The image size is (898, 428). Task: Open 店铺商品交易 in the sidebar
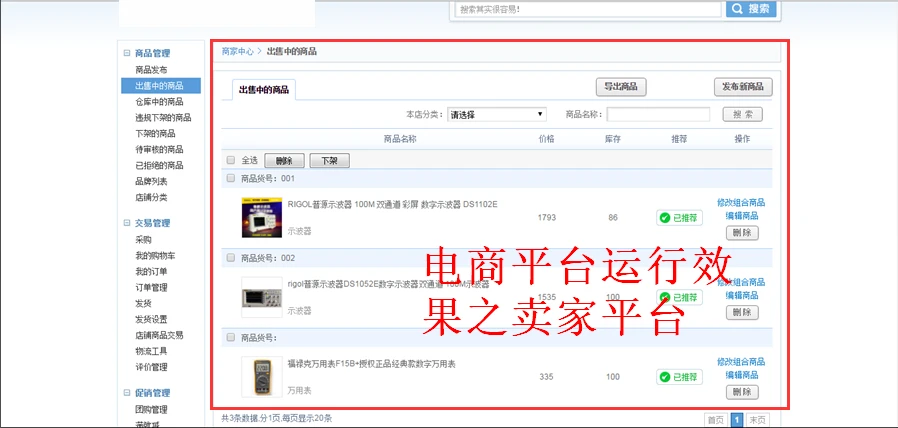[159, 335]
